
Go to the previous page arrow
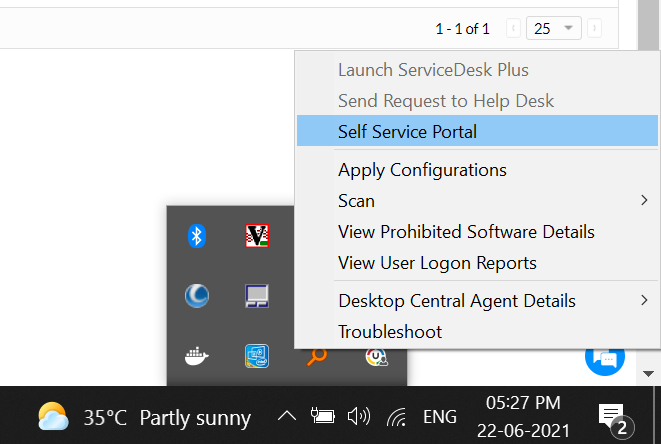coord(513,28)
